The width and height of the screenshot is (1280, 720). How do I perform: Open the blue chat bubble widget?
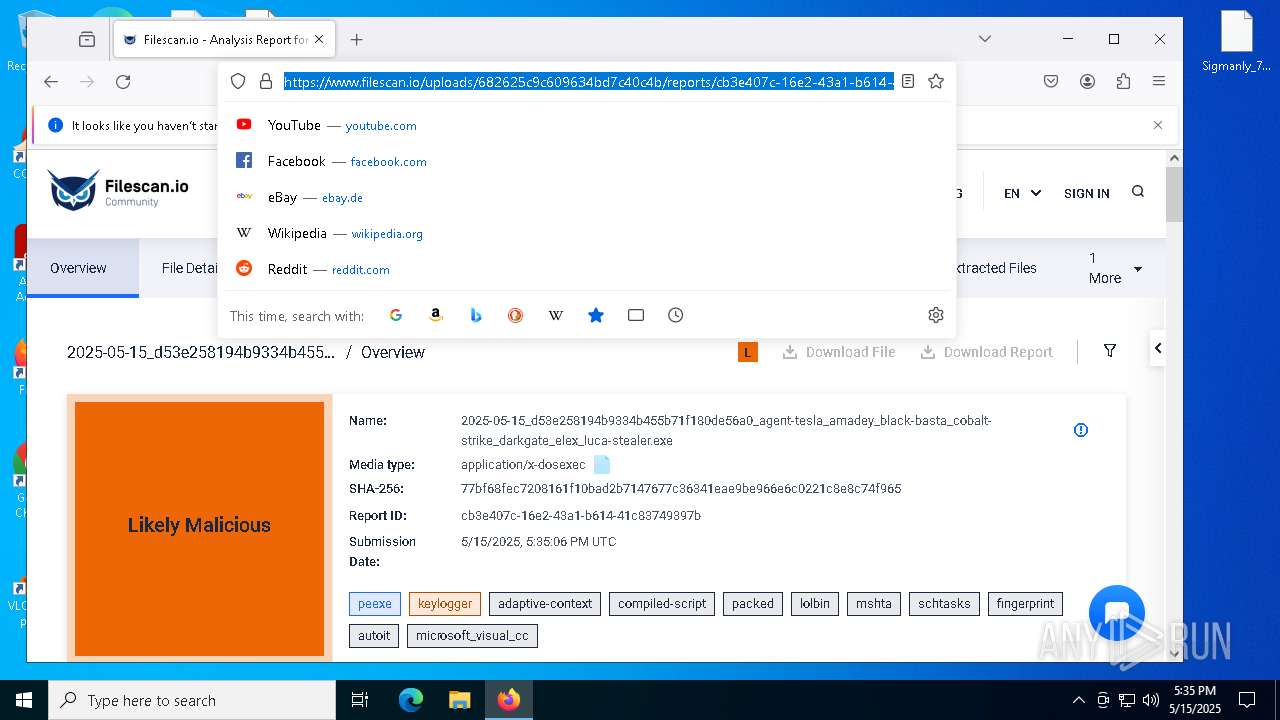tap(1117, 613)
